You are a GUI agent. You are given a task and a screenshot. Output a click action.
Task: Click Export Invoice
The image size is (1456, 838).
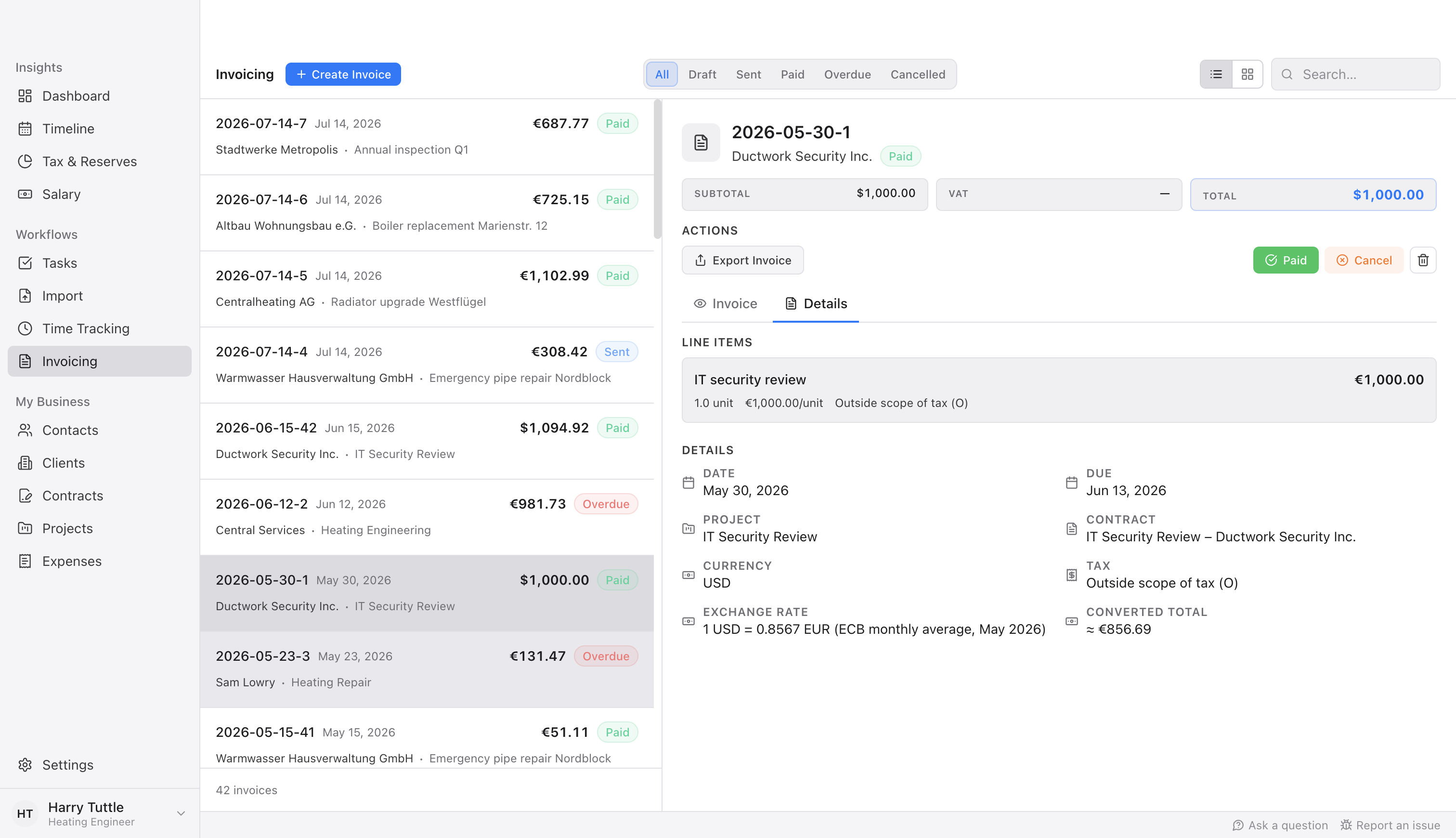pyautogui.click(x=742, y=260)
